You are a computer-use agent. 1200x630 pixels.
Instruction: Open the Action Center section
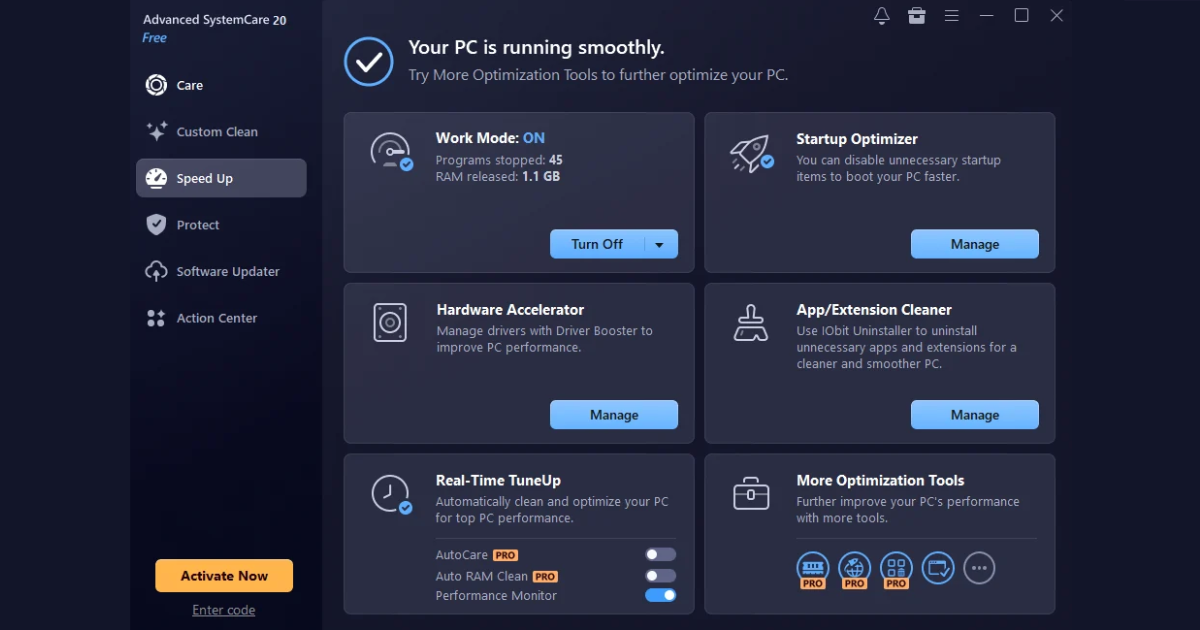(x=221, y=318)
